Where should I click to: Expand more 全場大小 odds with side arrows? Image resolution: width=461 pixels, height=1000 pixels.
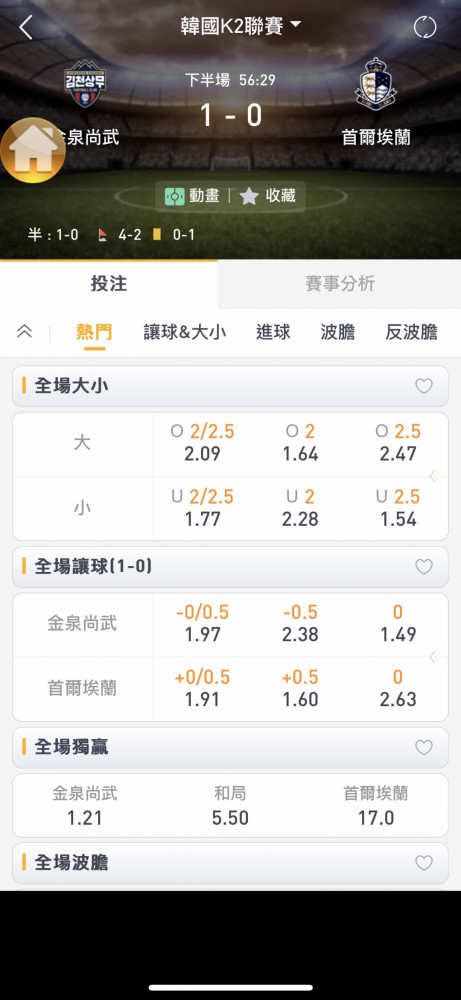(434, 476)
